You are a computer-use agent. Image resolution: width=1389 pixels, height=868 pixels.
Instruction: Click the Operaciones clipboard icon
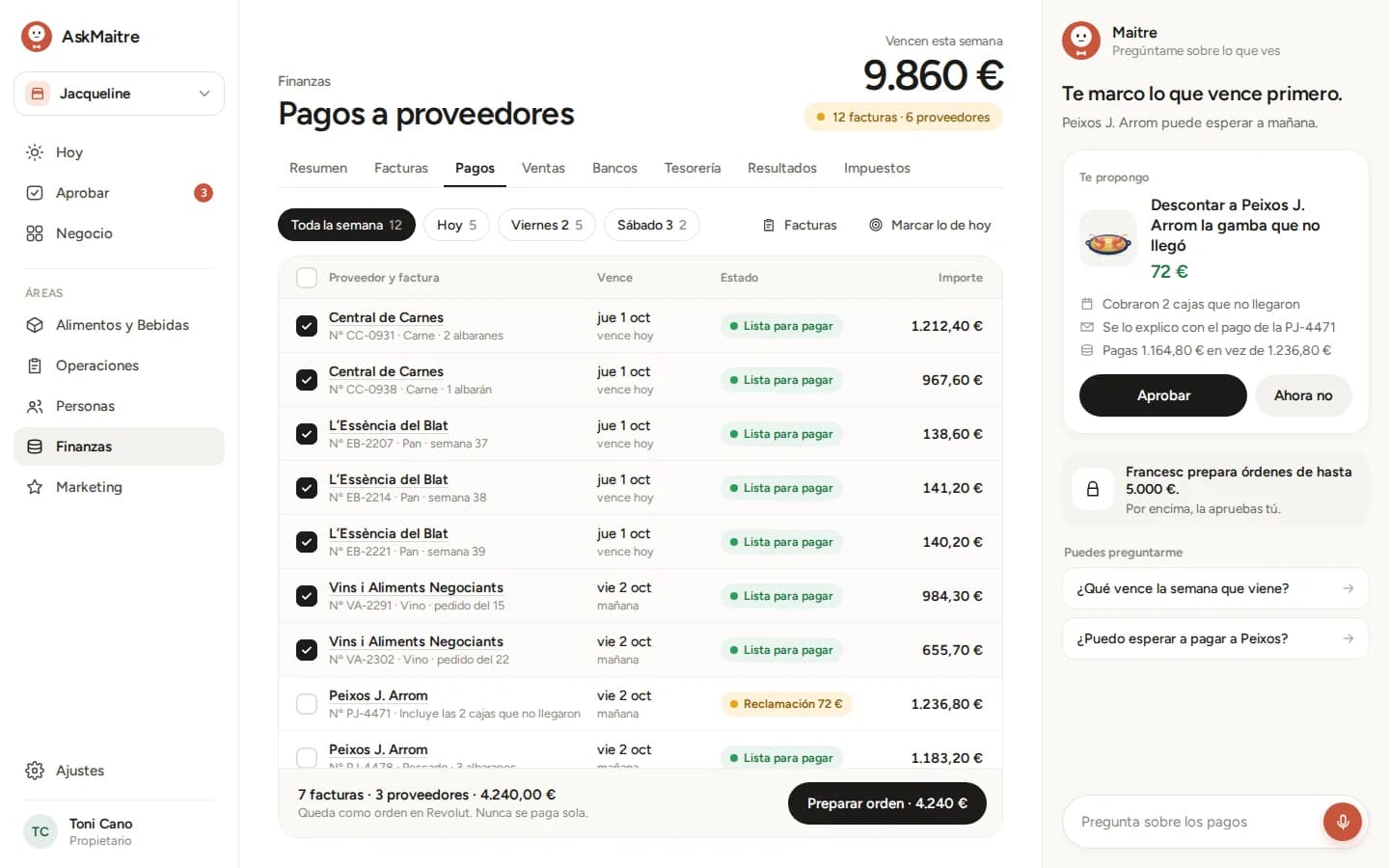click(35, 366)
